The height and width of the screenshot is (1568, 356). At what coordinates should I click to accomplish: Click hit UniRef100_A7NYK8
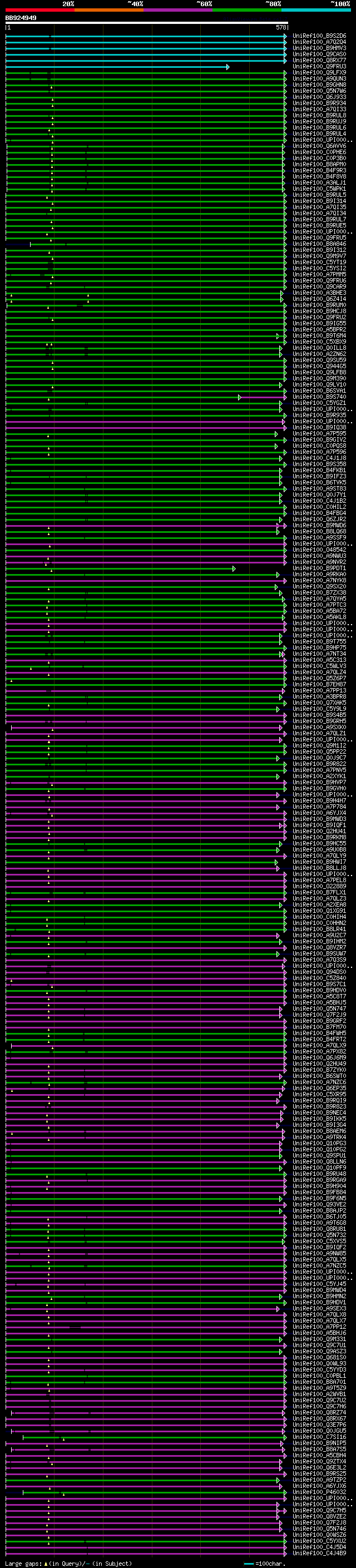pos(319,581)
